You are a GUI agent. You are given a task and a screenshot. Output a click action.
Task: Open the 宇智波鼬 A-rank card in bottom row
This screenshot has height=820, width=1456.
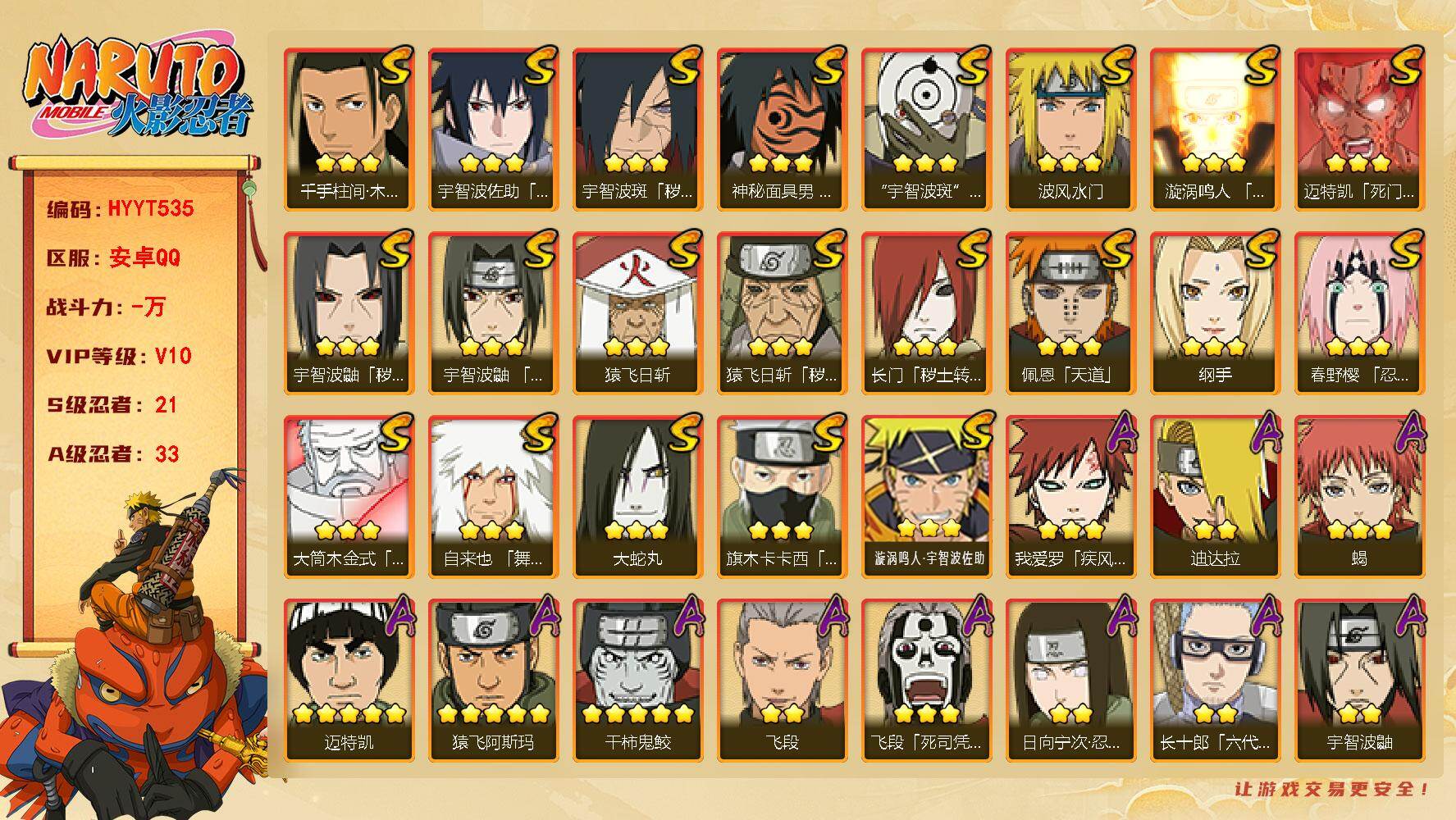[1359, 680]
